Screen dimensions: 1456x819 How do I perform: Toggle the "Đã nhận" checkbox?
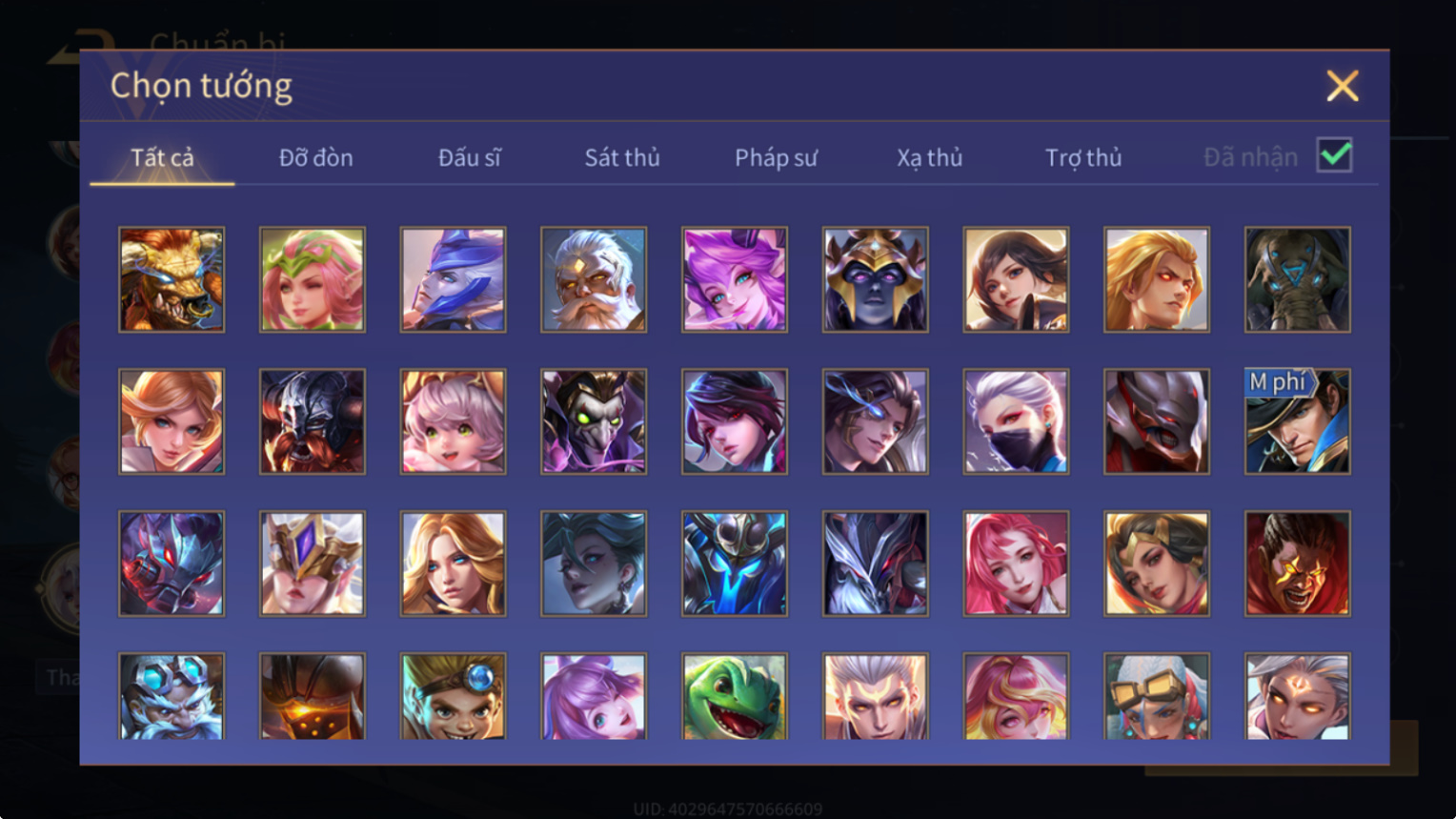pyautogui.click(x=1334, y=155)
